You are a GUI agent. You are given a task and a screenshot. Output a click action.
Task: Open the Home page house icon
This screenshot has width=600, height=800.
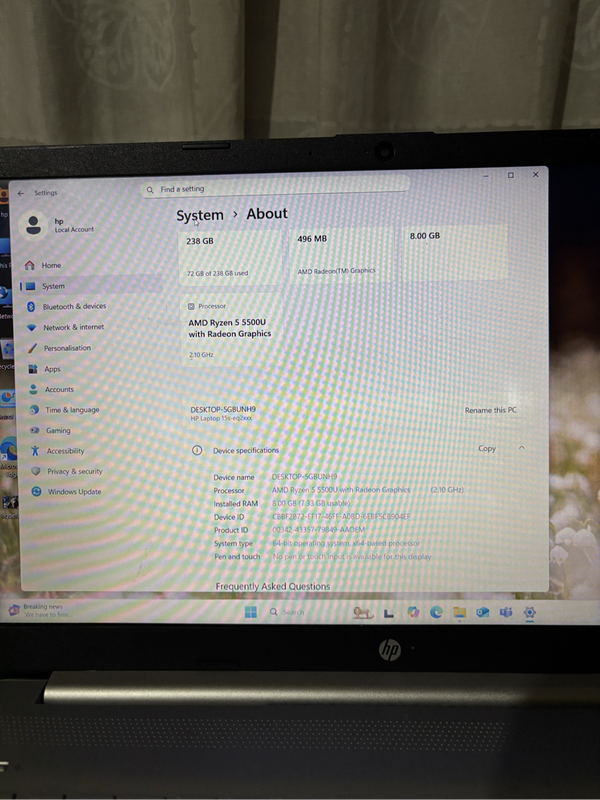(30, 265)
